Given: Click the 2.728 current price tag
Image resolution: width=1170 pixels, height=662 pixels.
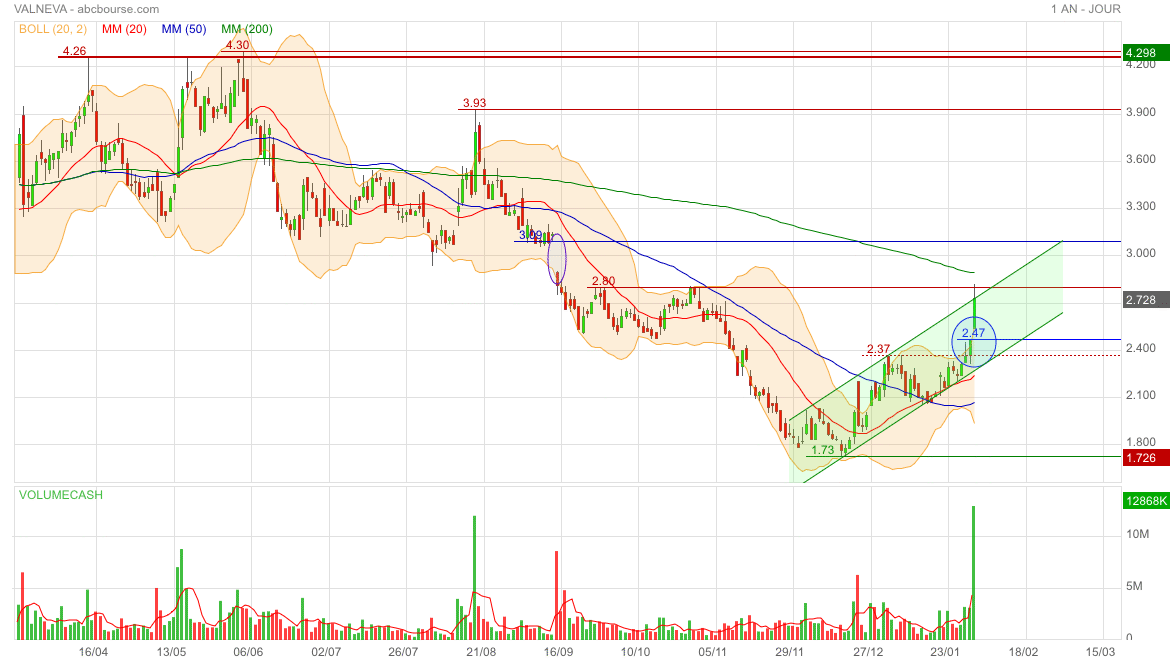Looking at the screenshot, I should click(x=1145, y=300).
